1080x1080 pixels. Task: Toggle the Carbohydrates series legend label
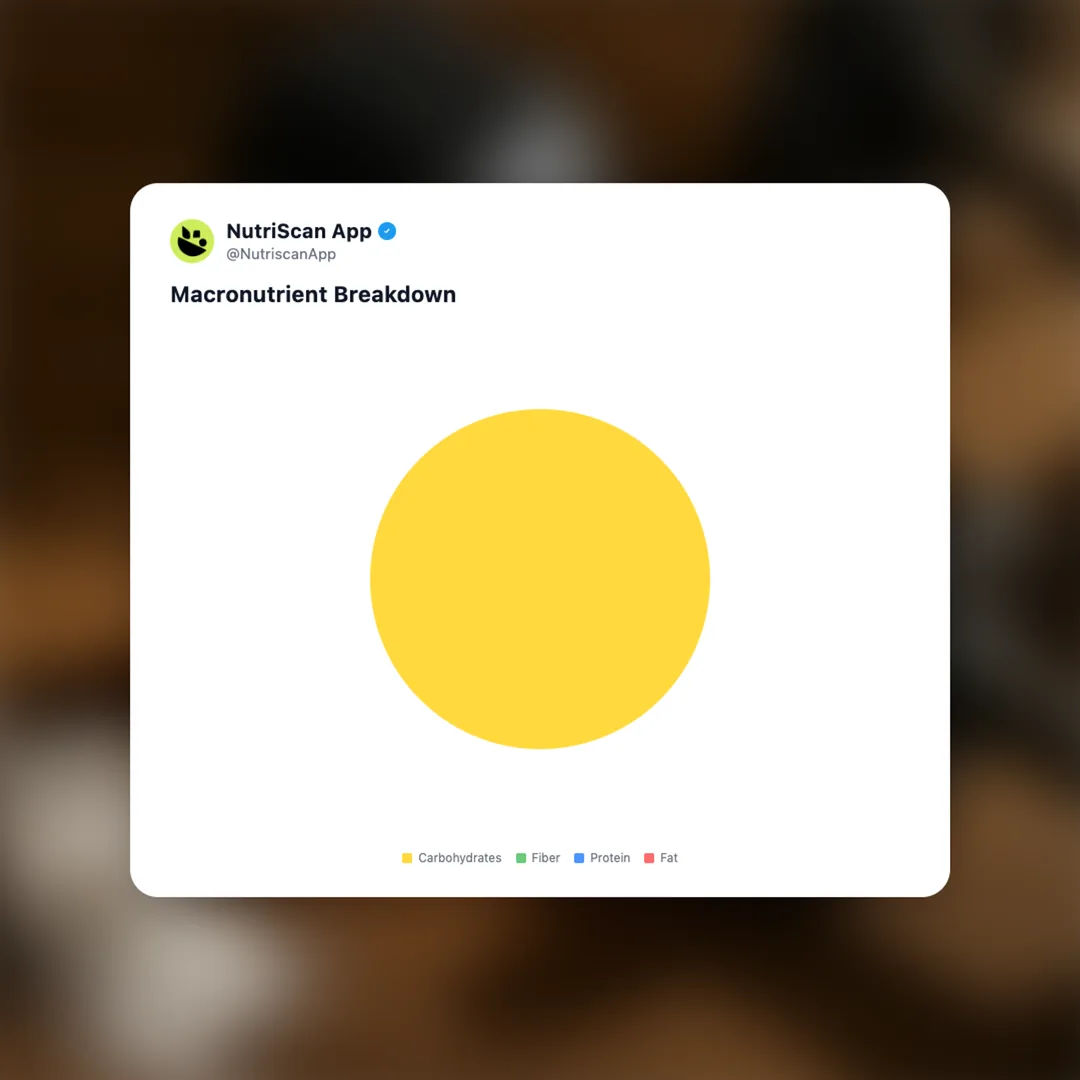(459, 858)
